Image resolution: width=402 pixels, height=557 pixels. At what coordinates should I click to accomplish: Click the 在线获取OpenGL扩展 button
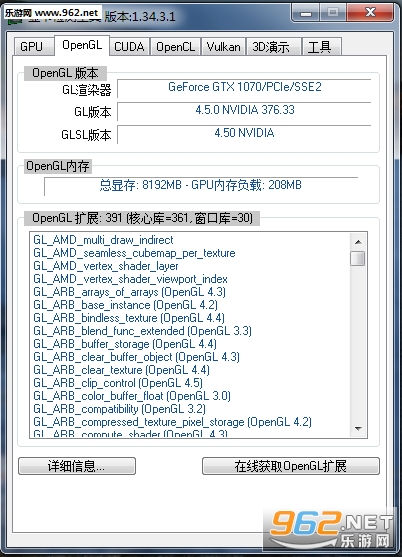291,466
